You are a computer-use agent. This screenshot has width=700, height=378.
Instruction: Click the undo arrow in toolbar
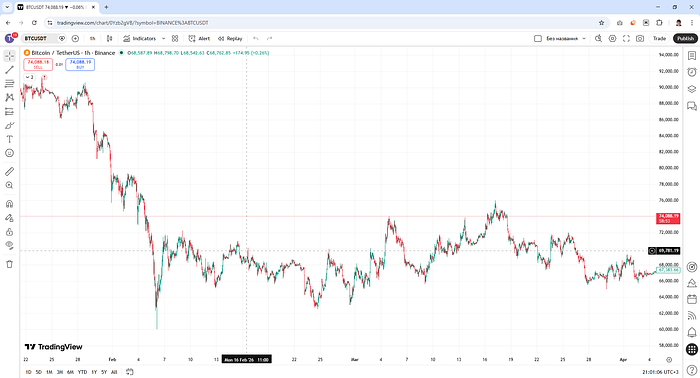point(256,38)
